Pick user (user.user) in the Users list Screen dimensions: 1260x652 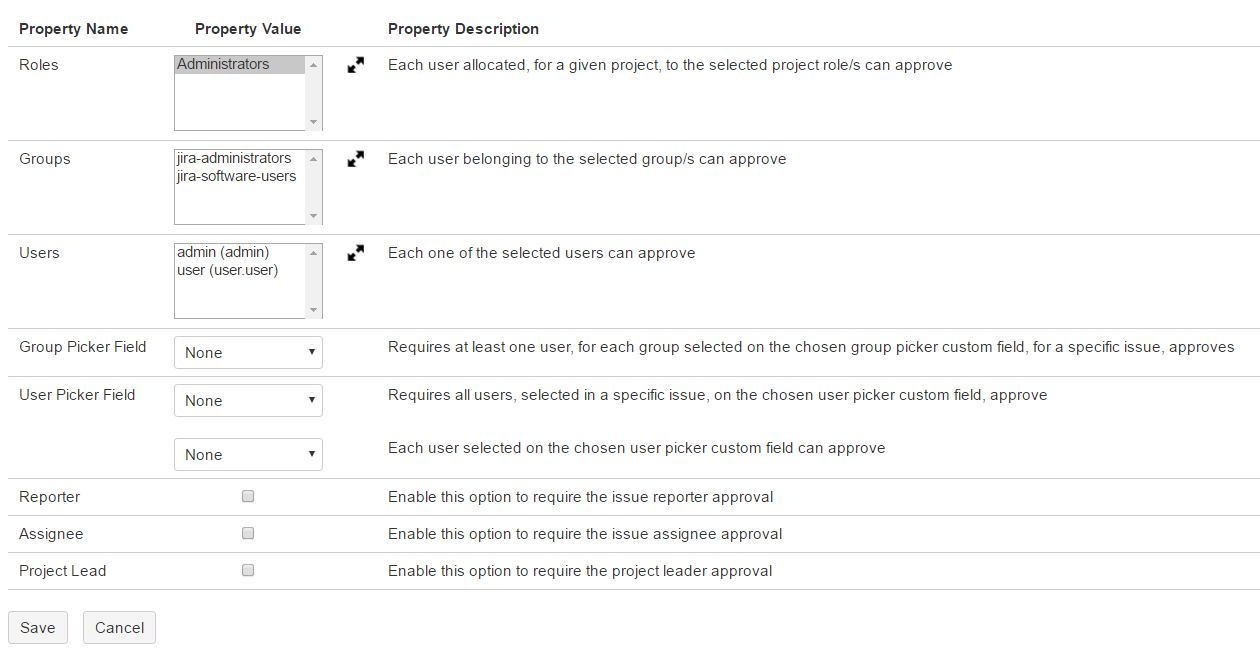227,270
